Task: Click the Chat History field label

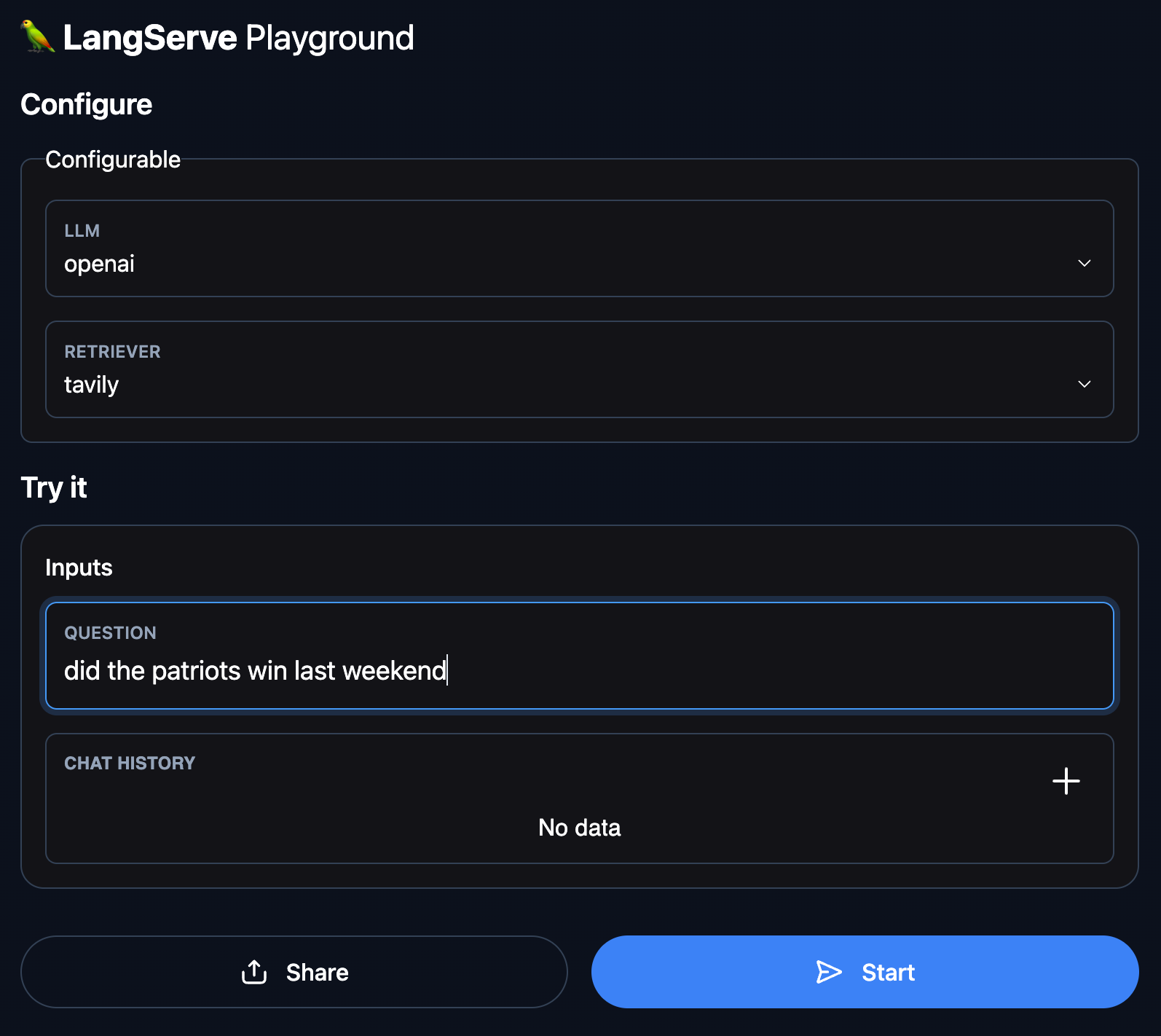Action: (130, 763)
